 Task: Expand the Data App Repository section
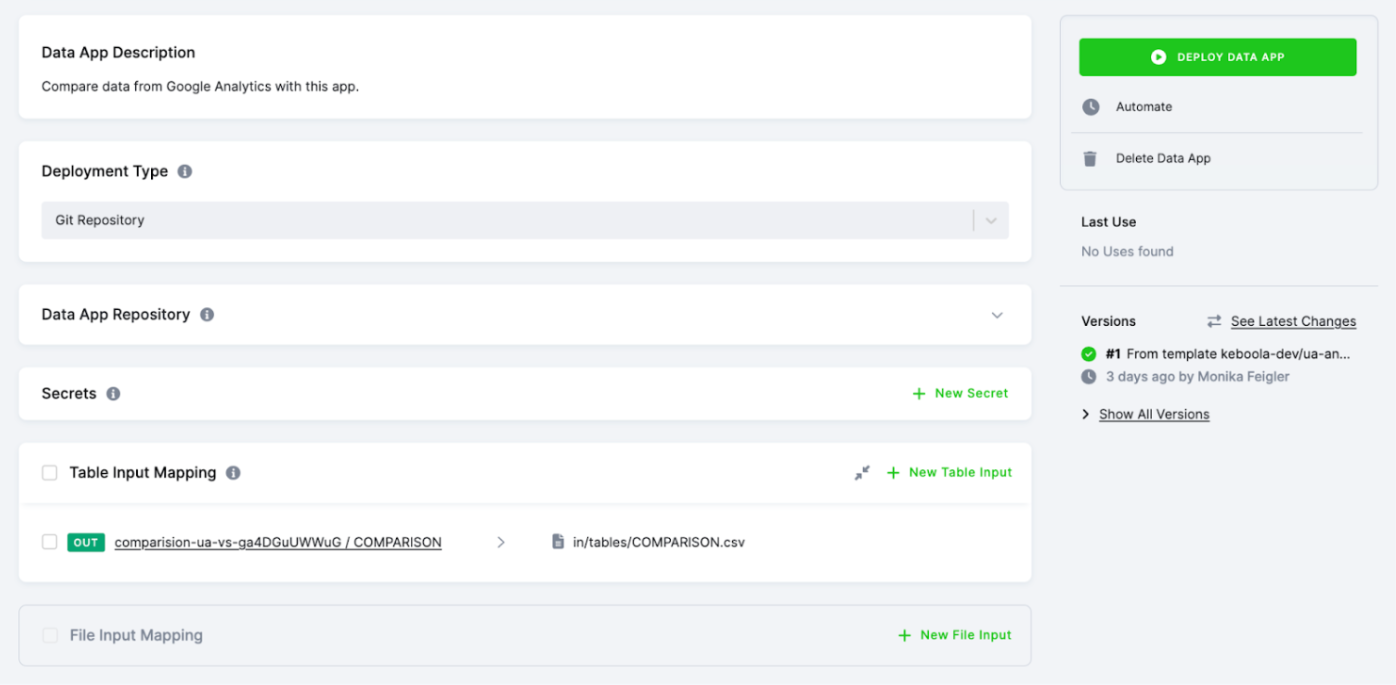pyautogui.click(x=996, y=314)
